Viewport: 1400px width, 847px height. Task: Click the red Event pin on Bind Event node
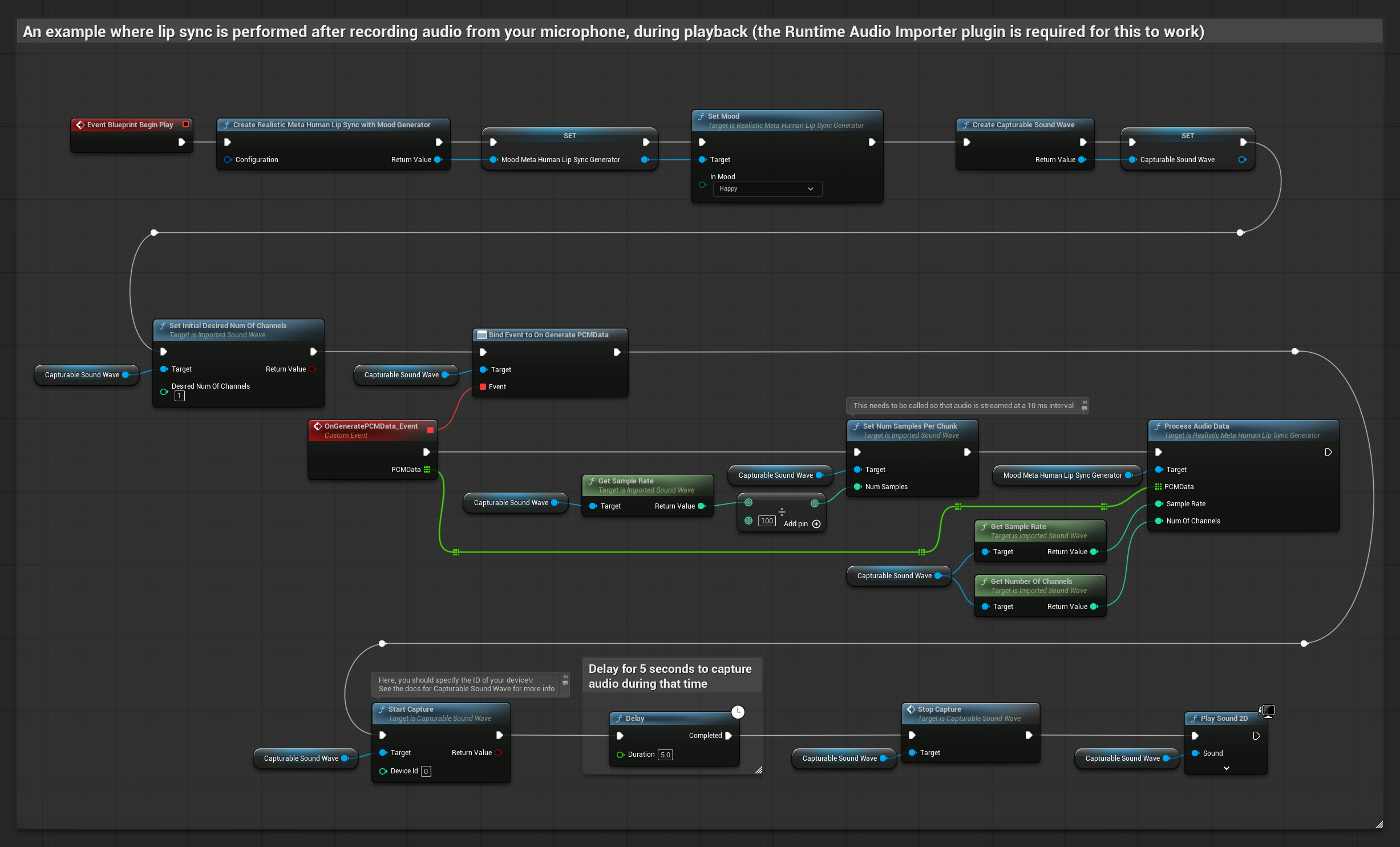483,387
